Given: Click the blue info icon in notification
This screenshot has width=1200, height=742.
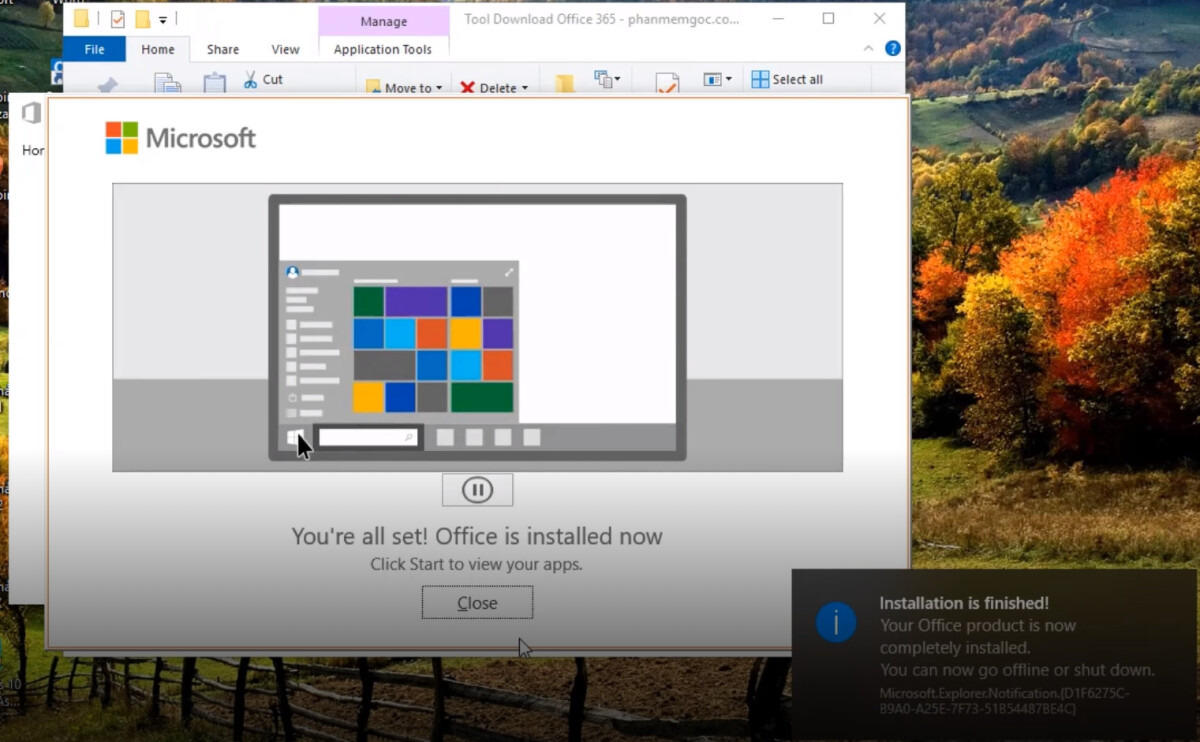Looking at the screenshot, I should click(x=835, y=623).
